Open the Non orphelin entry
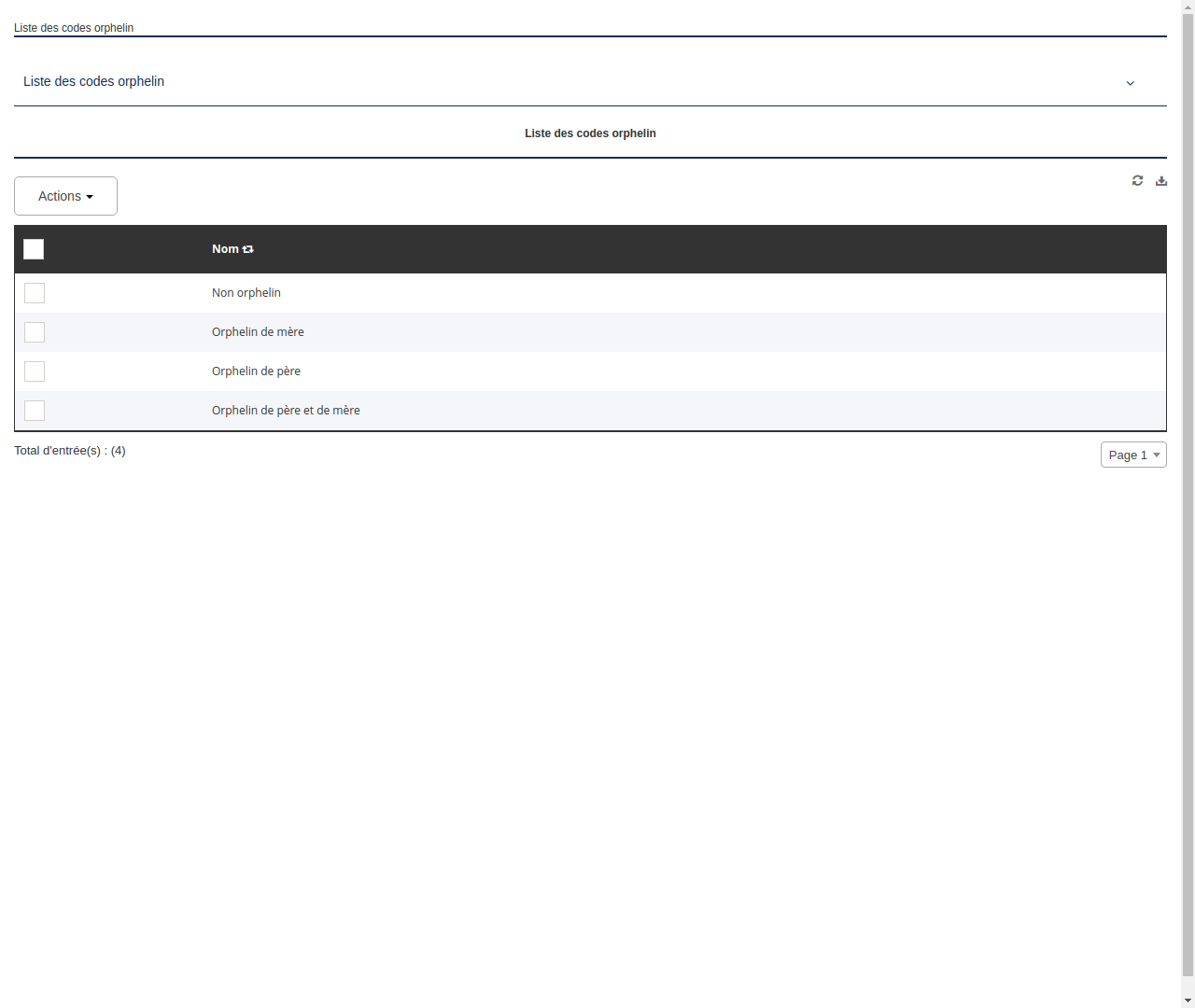 (x=246, y=292)
